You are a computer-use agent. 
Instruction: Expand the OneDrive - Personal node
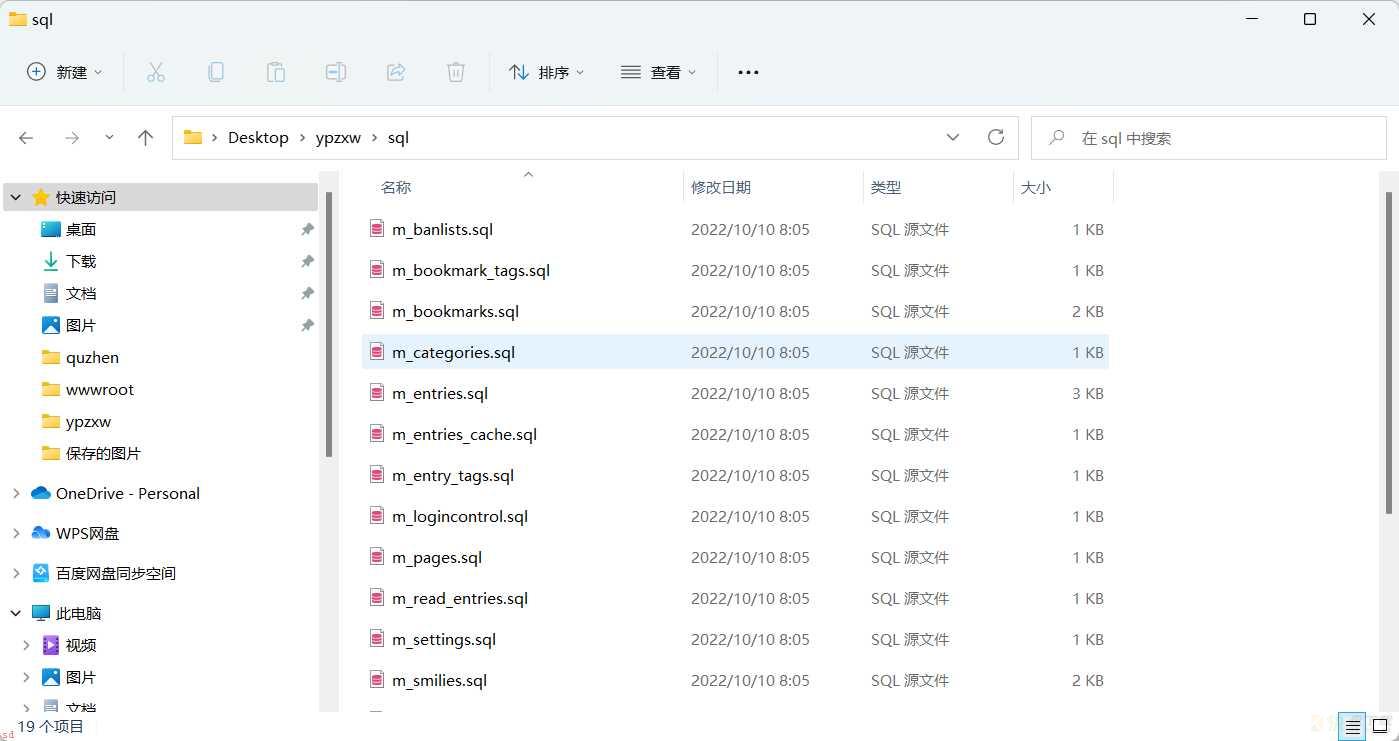pyautogui.click(x=15, y=493)
